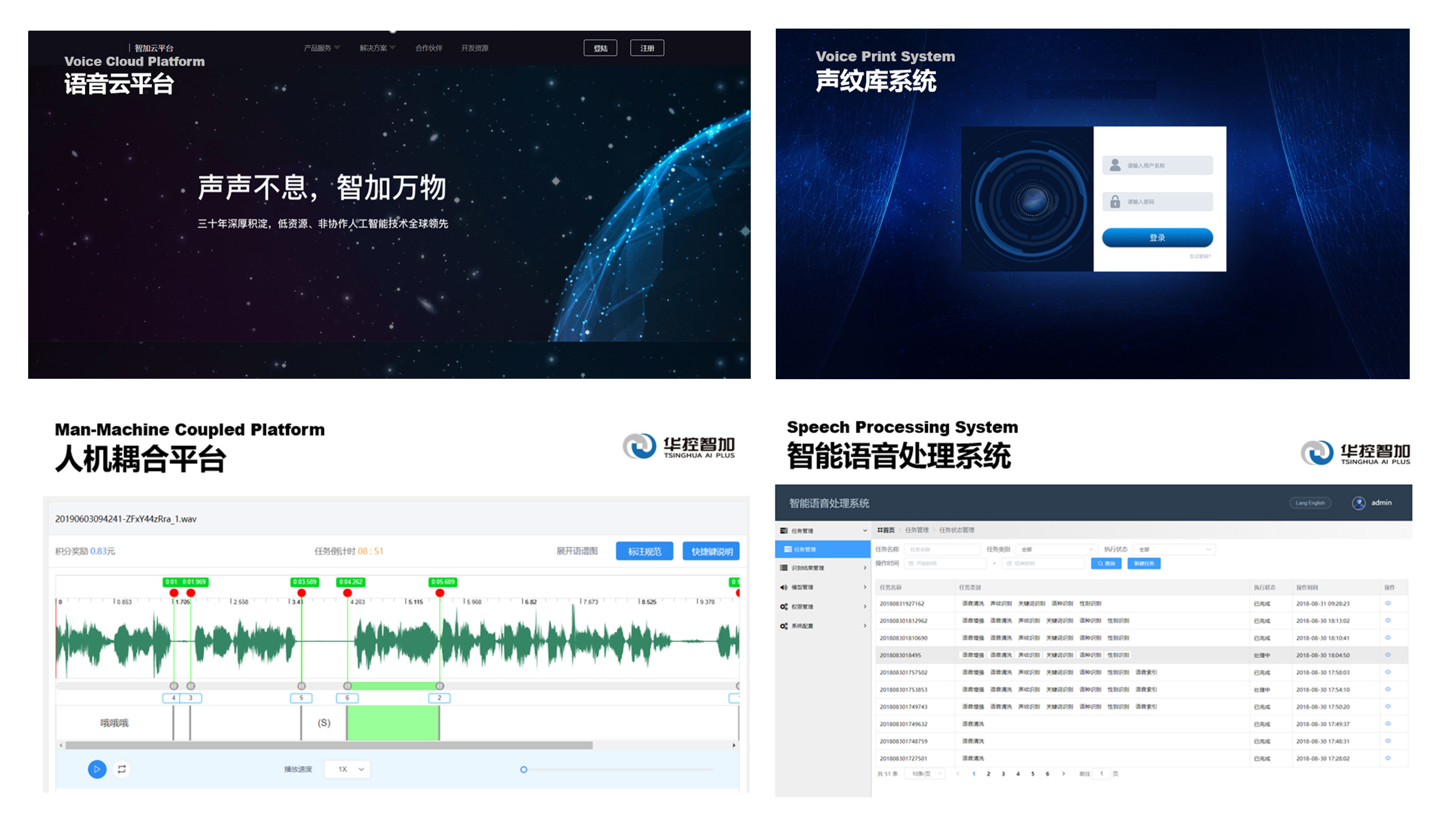Open 权限管理 permission management gear icon
The height and width of the screenshot is (840, 1453).
(x=784, y=607)
